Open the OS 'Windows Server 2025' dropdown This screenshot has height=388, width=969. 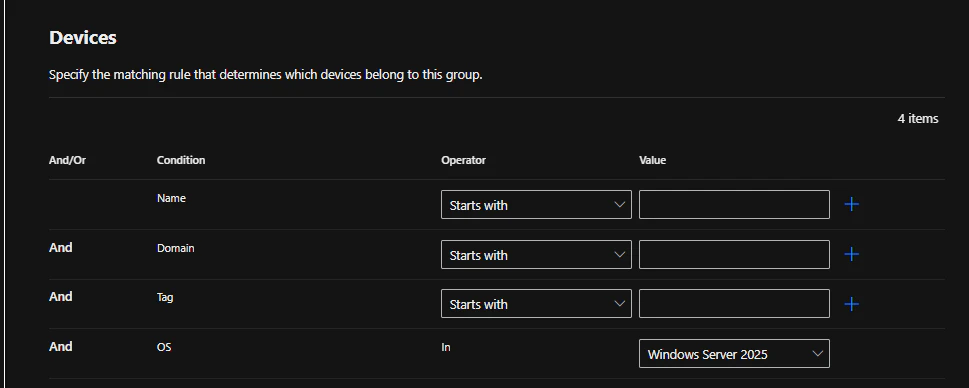[734, 353]
